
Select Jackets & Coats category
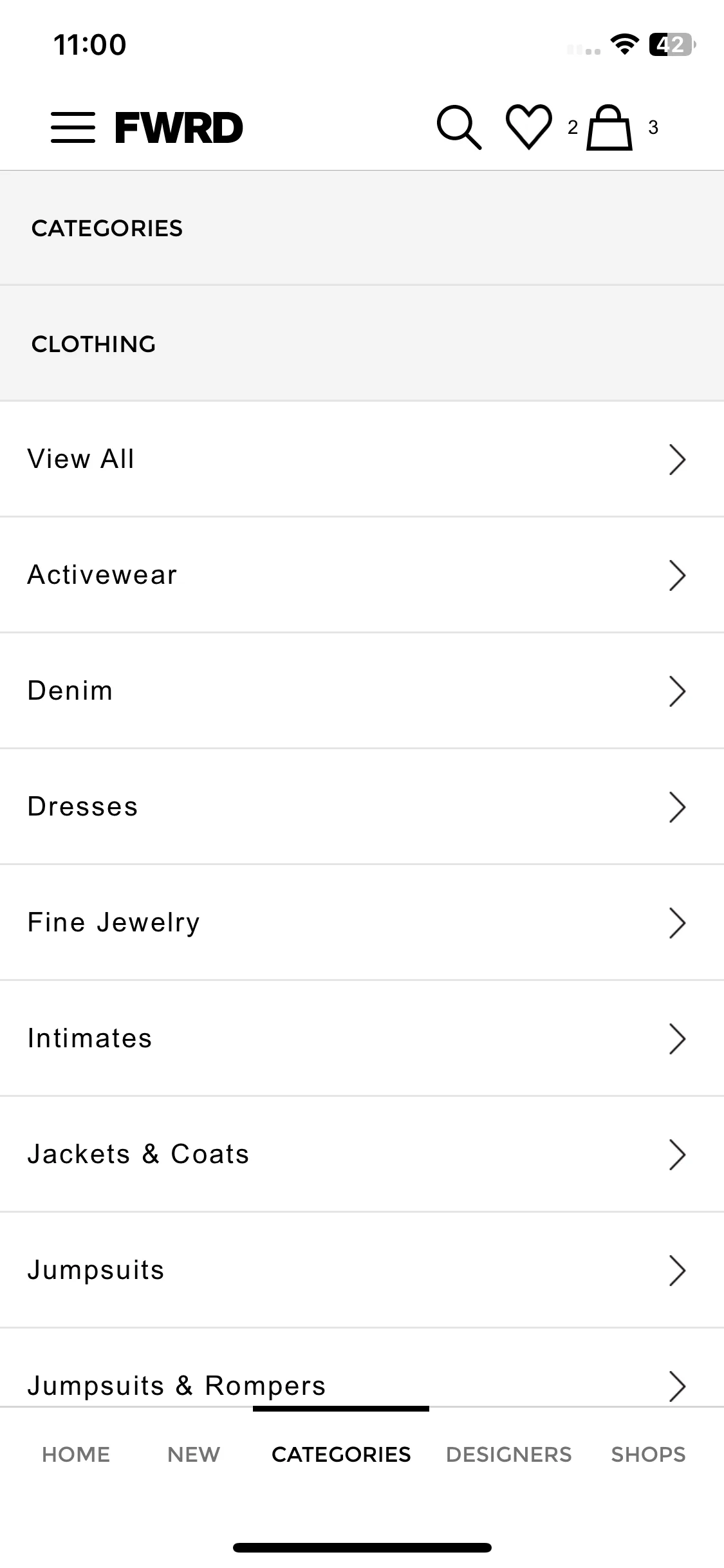[362, 1154]
